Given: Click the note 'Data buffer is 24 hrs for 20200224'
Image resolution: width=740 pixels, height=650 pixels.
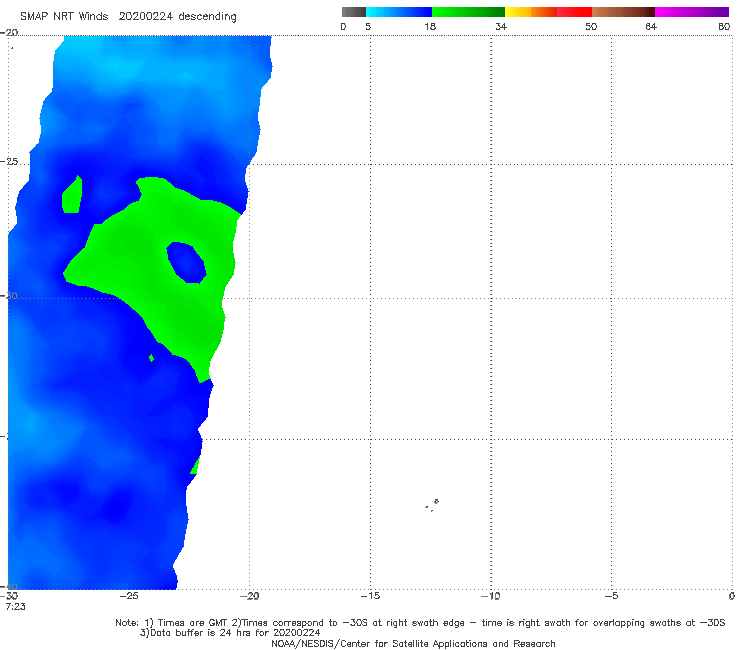Looking at the screenshot, I should click(230, 633).
